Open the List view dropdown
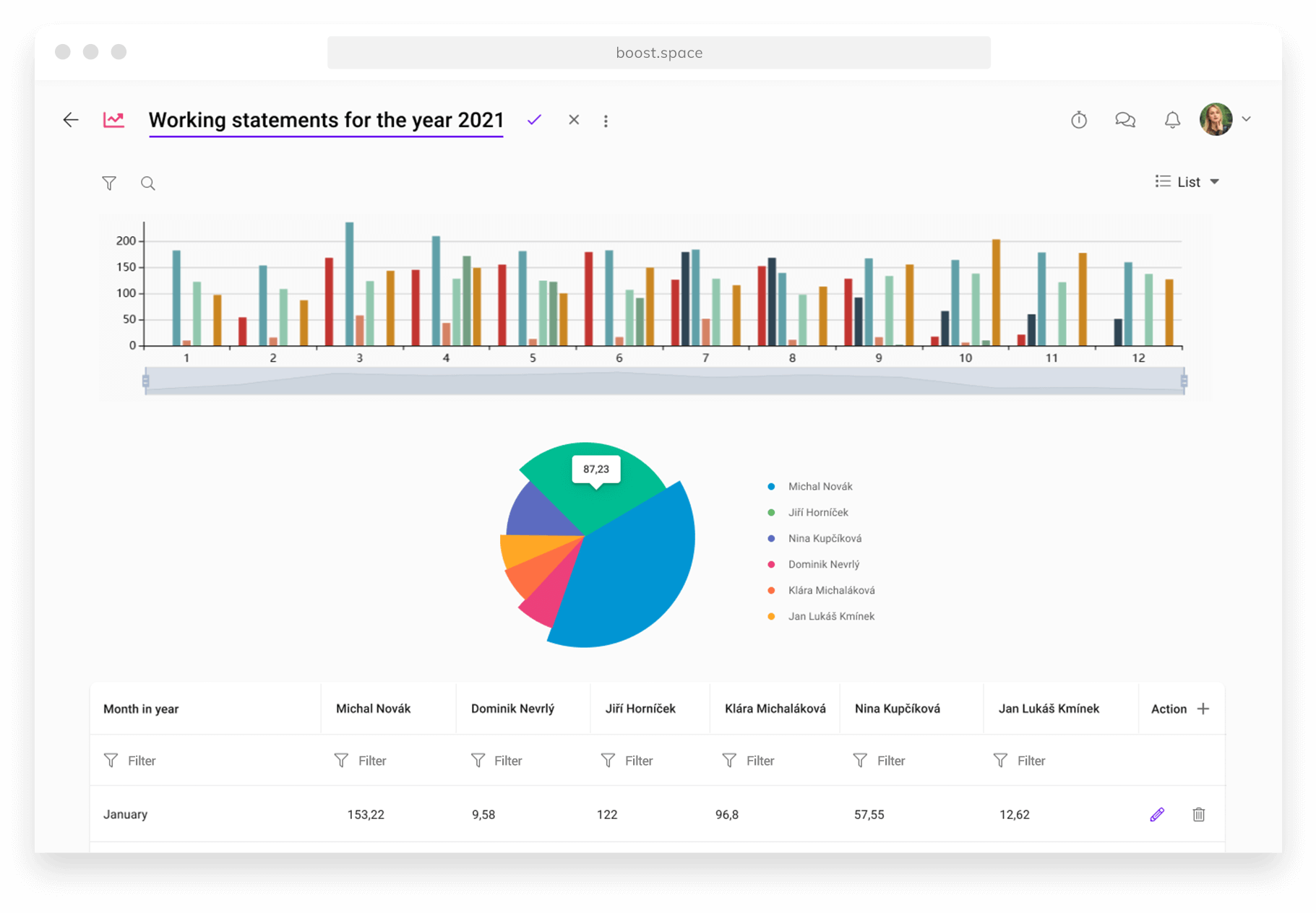1316x913 pixels. [x=1187, y=181]
